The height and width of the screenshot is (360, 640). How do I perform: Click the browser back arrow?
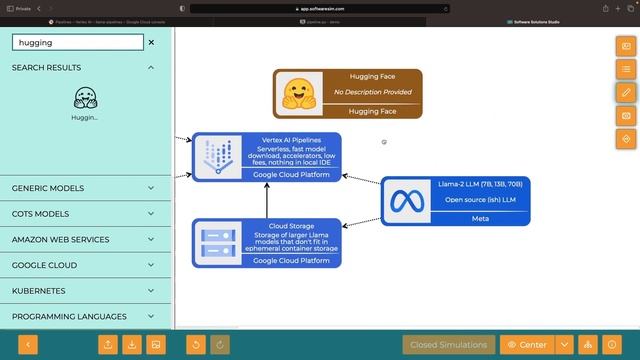[39, 9]
